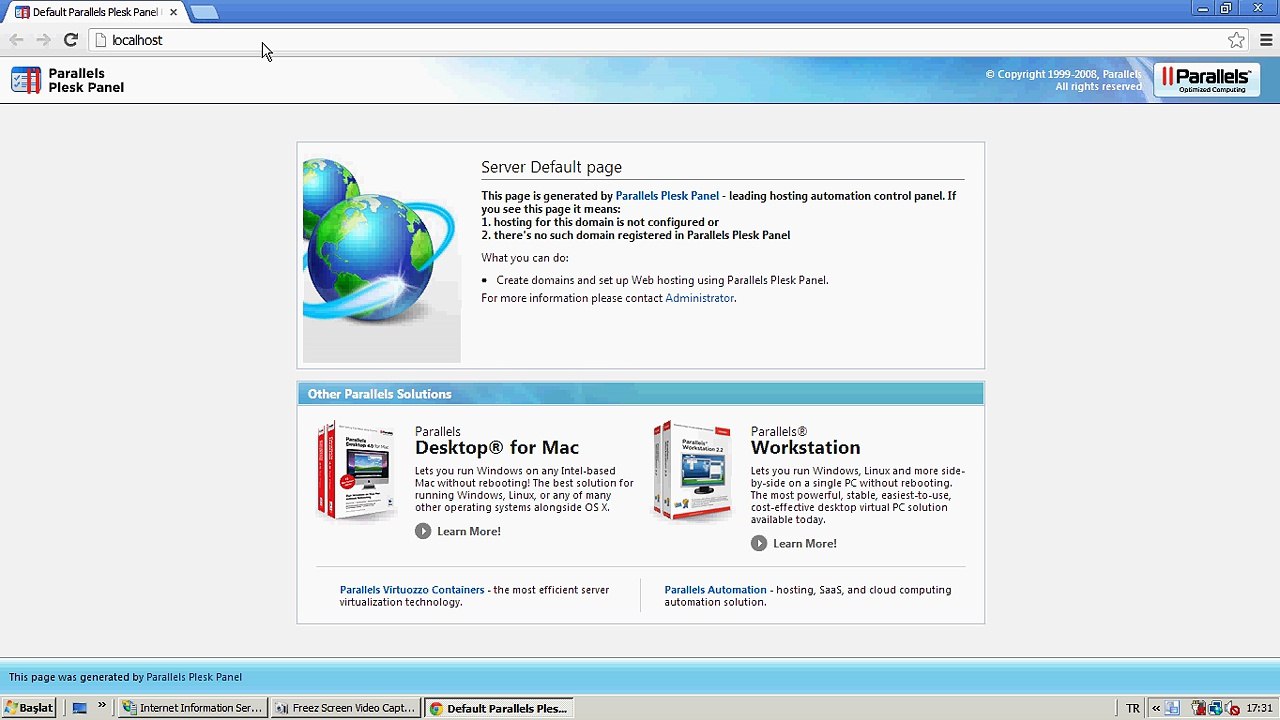Open the Başlat start button

point(29,708)
